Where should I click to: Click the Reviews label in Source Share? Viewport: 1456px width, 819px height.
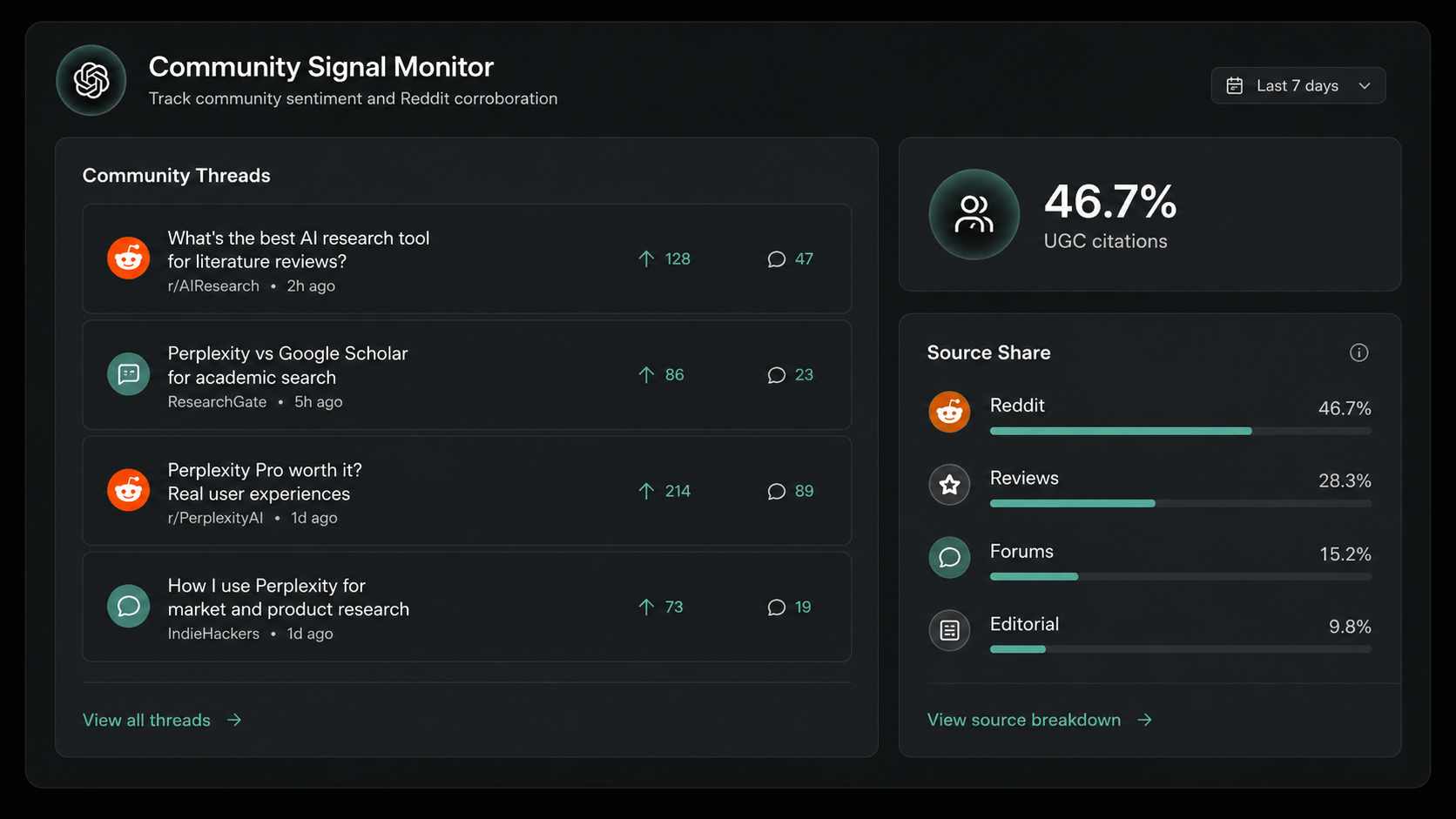(x=1024, y=478)
